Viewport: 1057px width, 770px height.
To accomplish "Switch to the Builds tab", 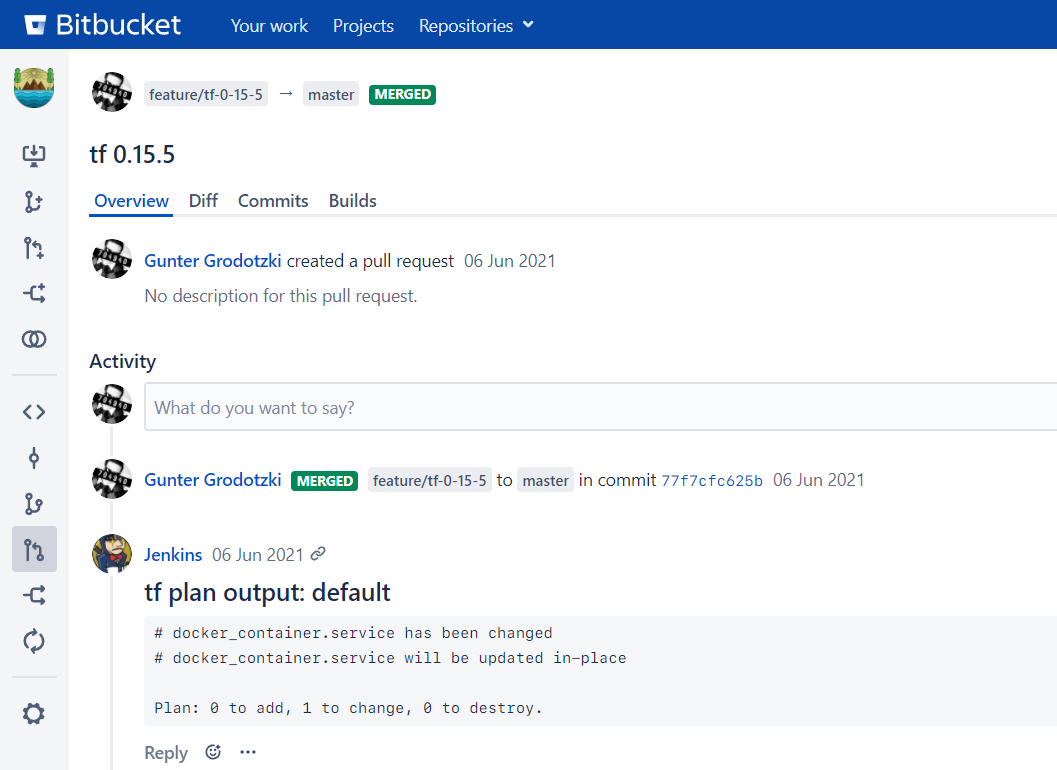I will 352,200.
